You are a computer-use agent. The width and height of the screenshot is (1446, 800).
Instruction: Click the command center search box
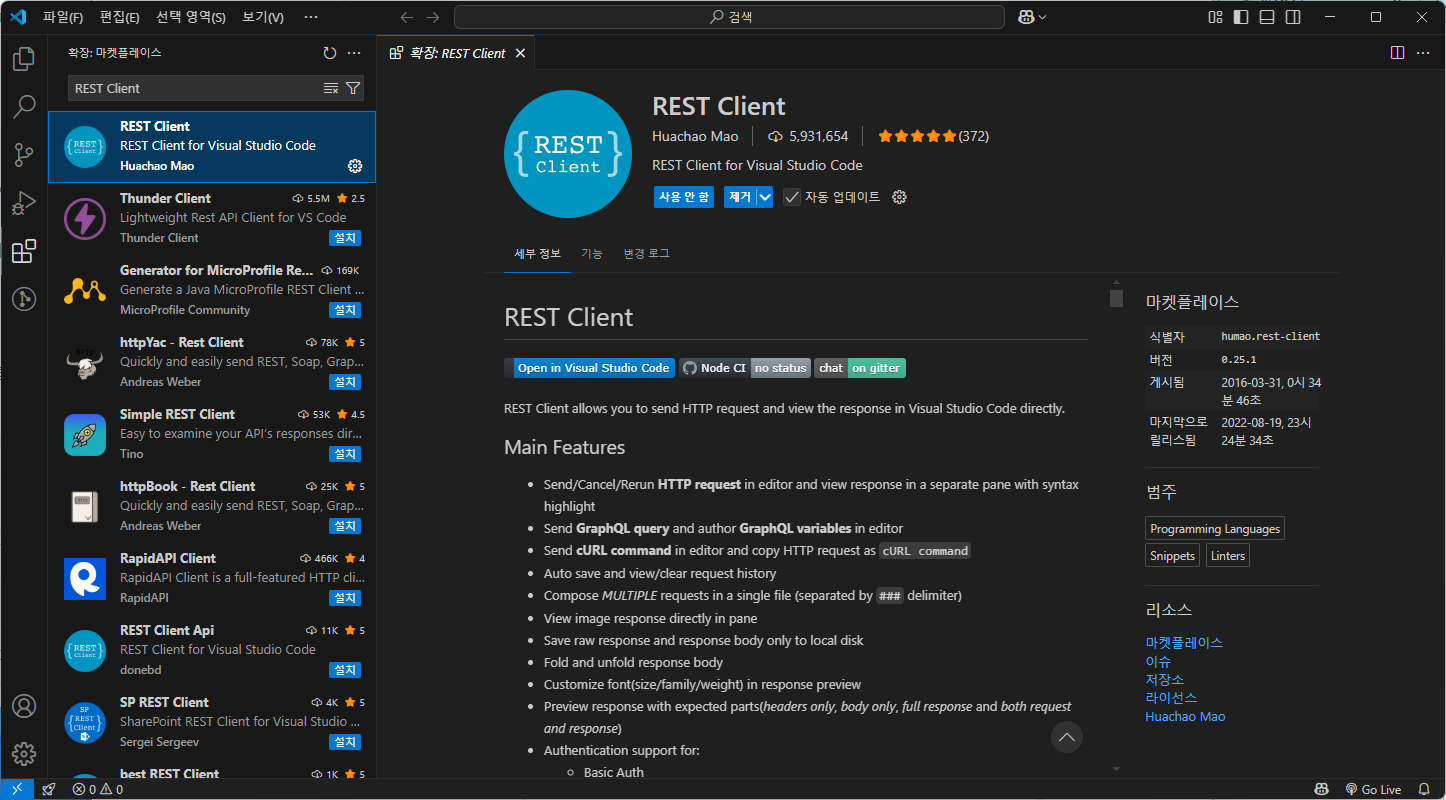click(729, 17)
